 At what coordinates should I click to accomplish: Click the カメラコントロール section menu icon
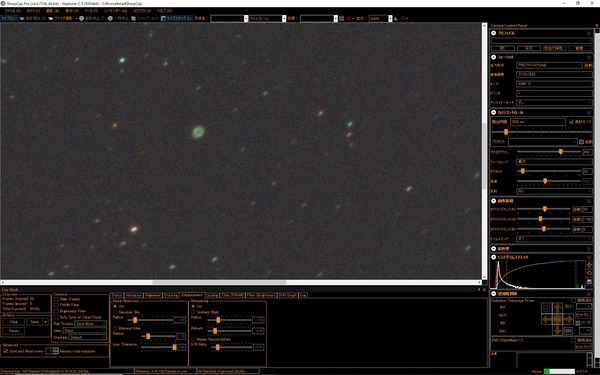[x=589, y=113]
